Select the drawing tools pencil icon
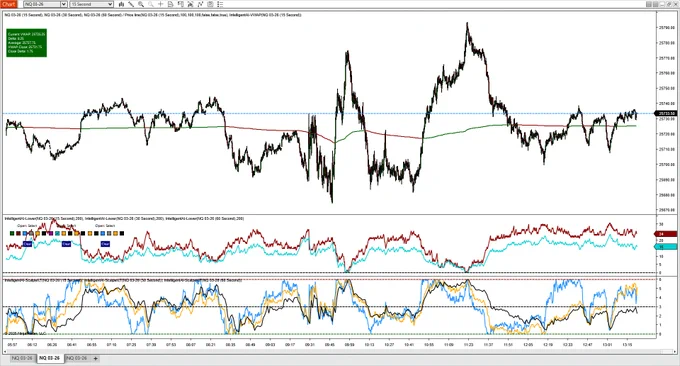The height and width of the screenshot is (366, 680). (x=131, y=4)
